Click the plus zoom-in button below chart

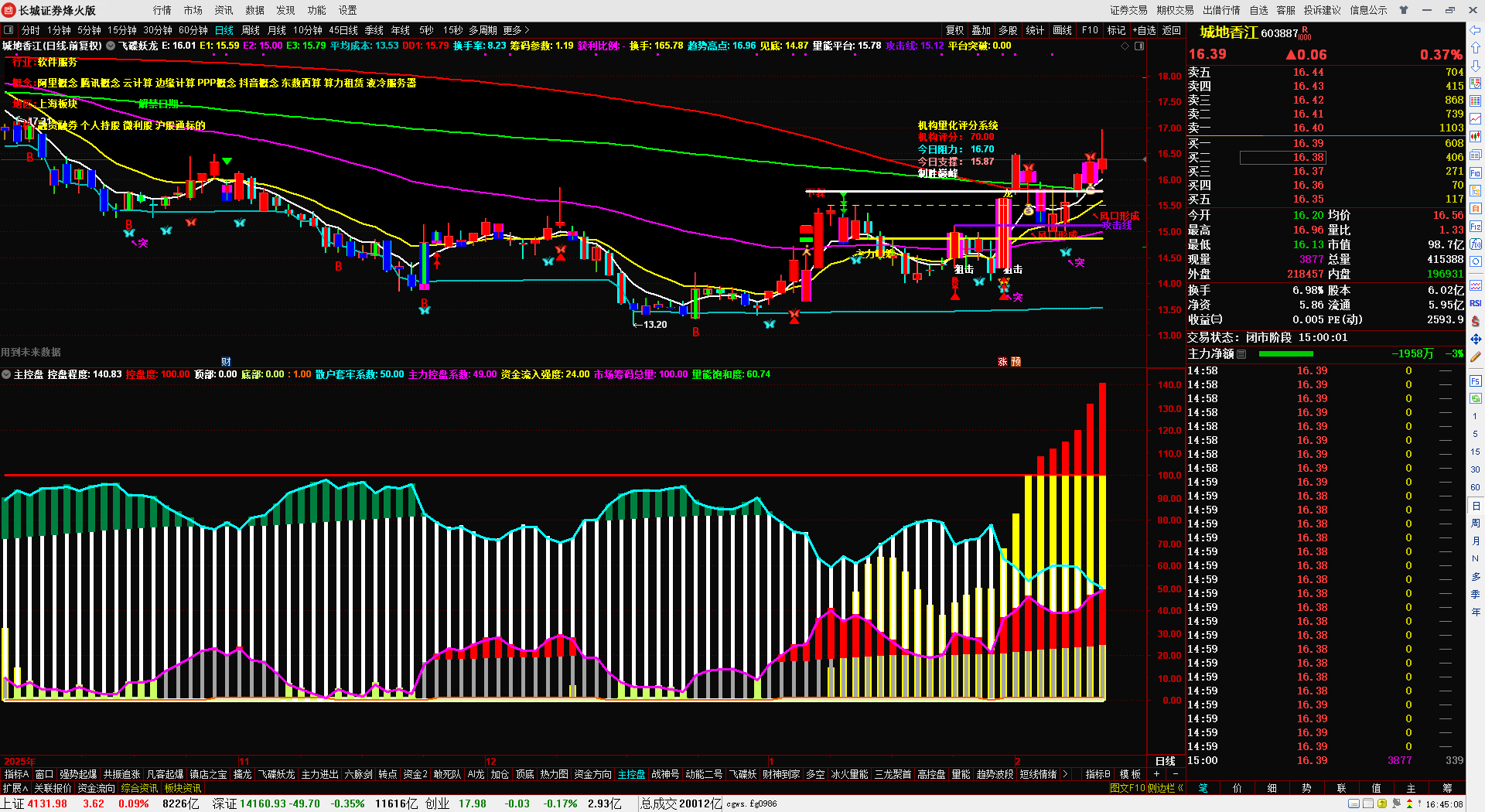tap(1156, 774)
